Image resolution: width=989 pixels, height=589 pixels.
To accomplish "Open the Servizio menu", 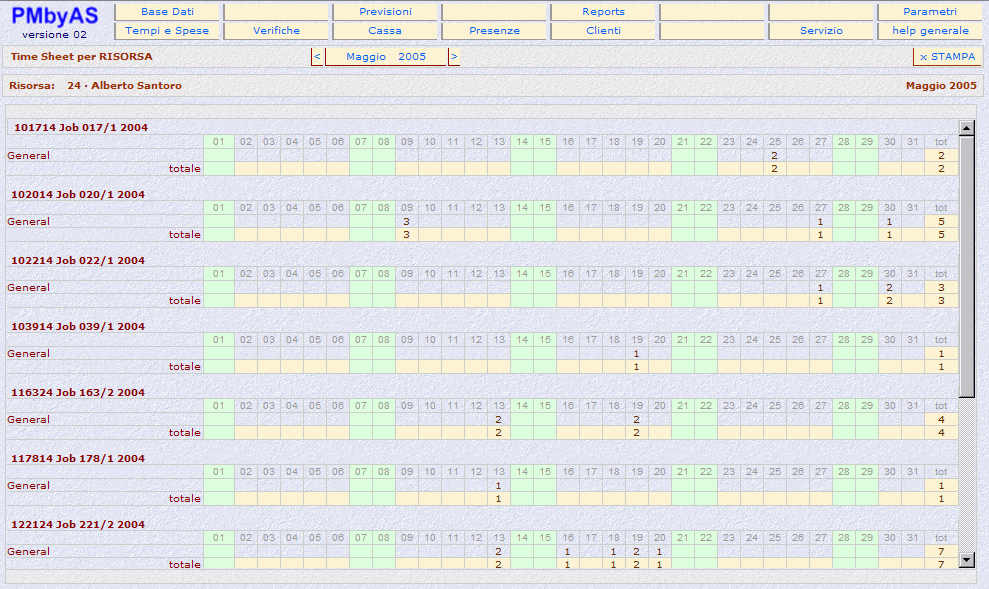I will click(821, 31).
